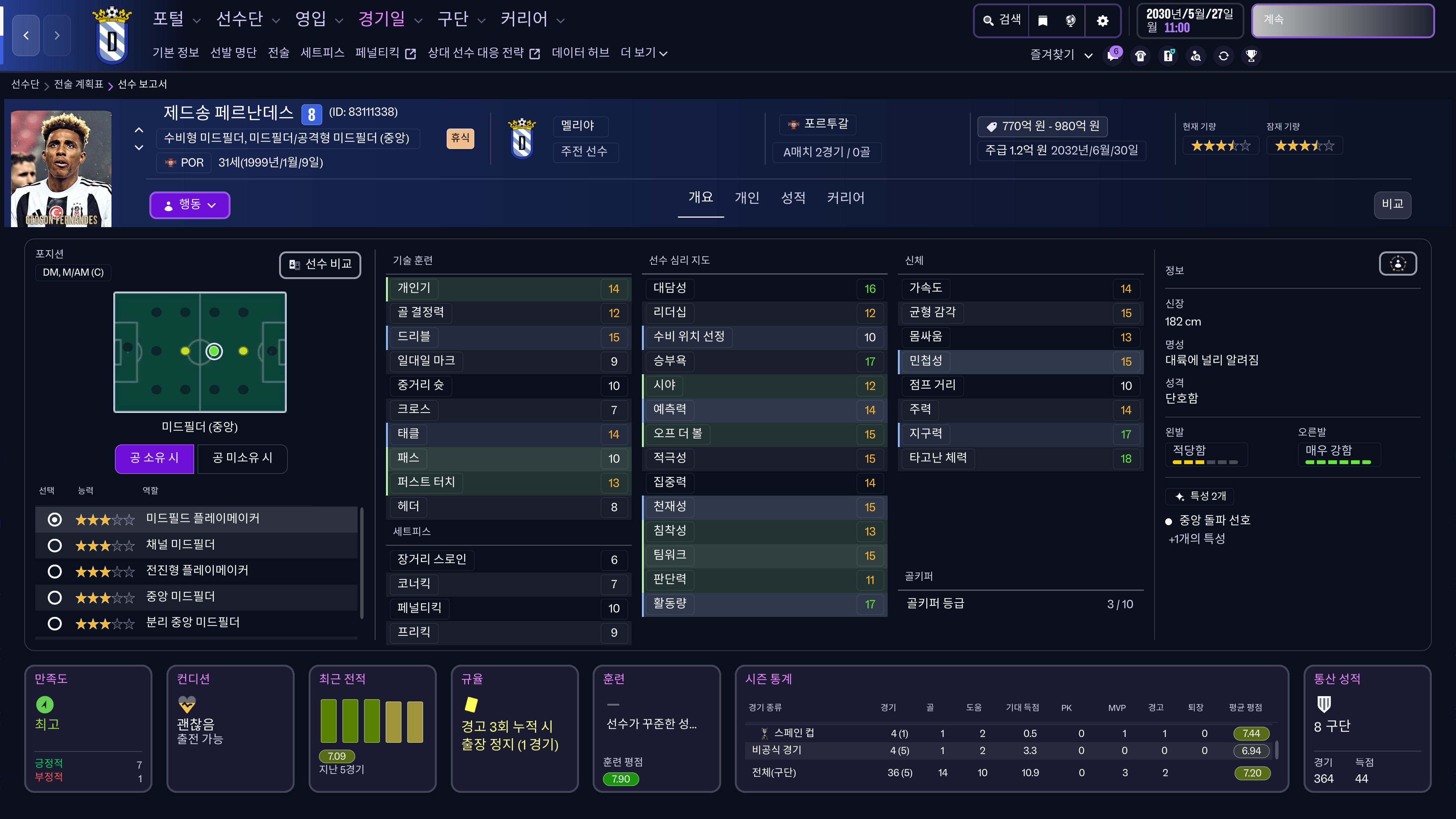Click the trophy competitions icon
The height and width of the screenshot is (819, 1456).
tap(1251, 56)
